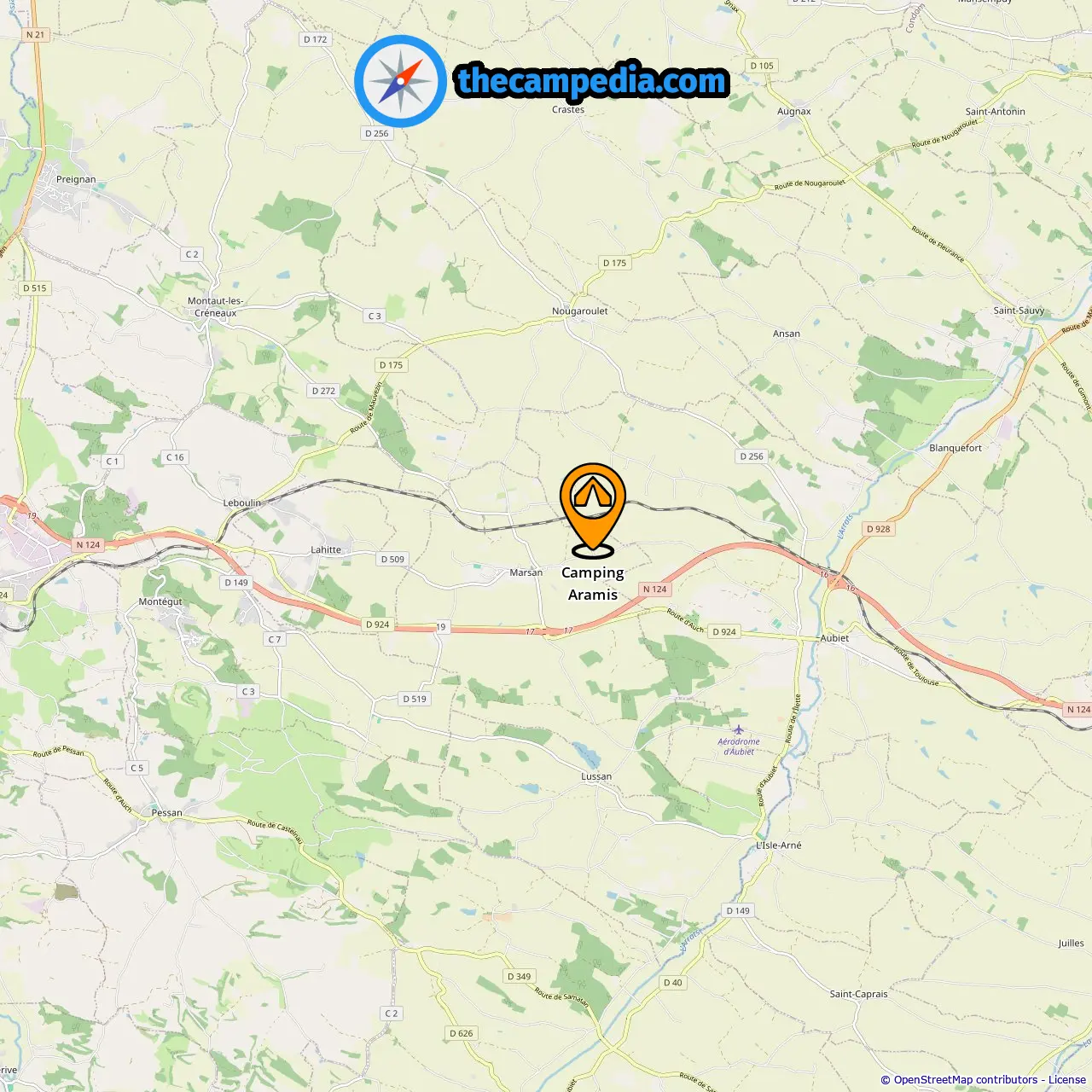This screenshot has height=1092, width=1092.
Task: Open the License link
Action: 1067,1080
